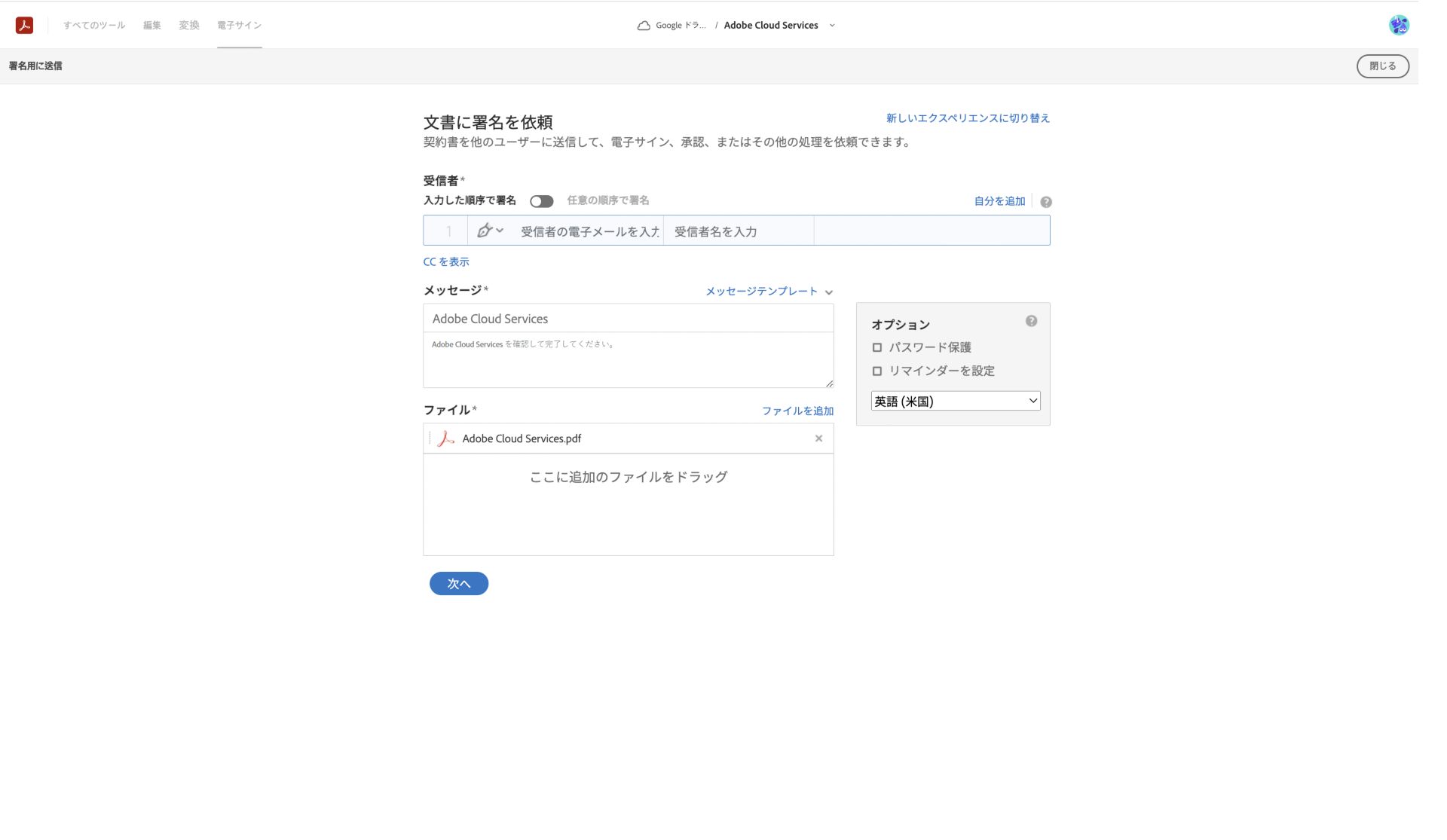Enable the パスワード保護 checkbox

(x=877, y=347)
